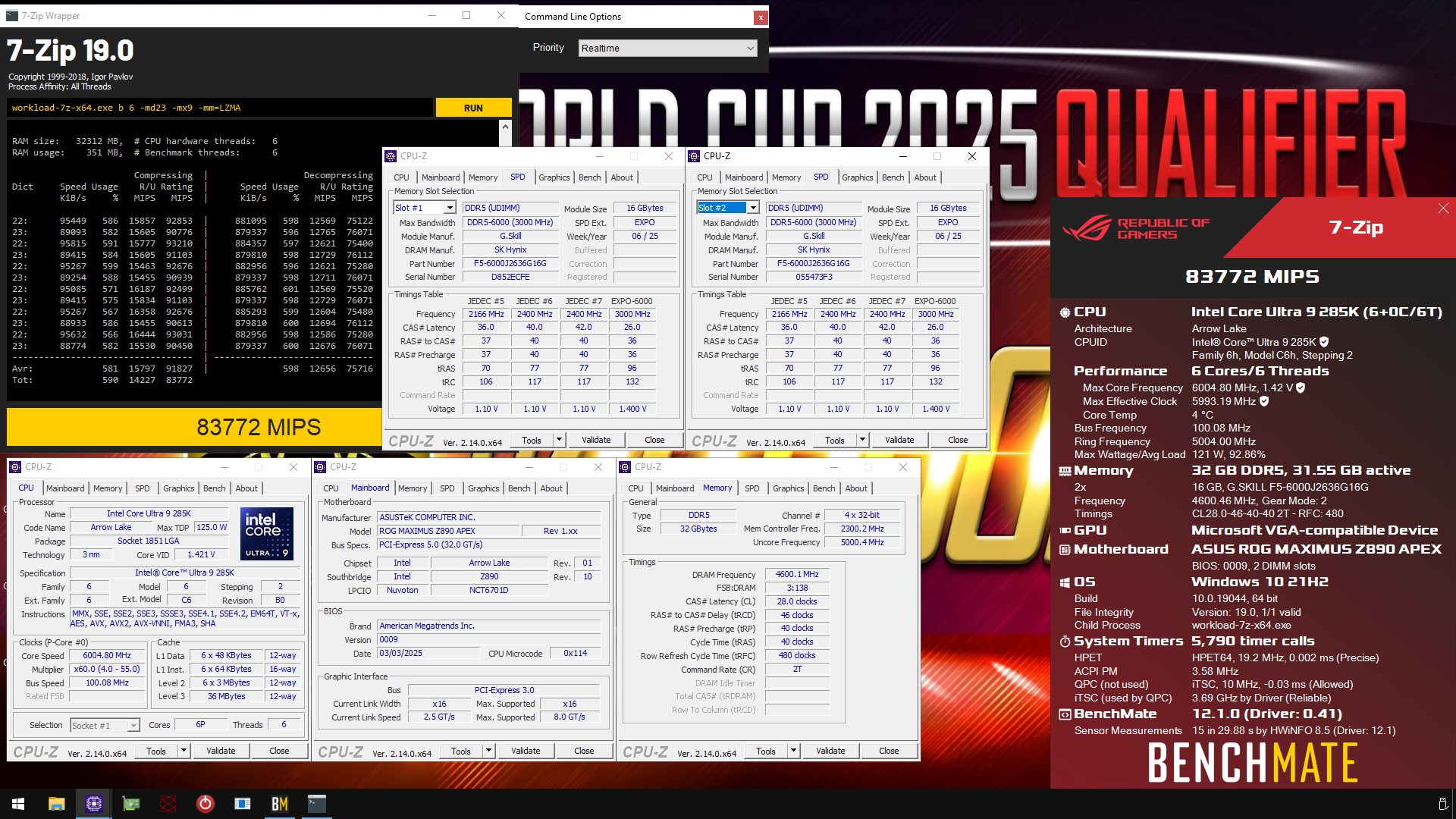Click the Uncore Frequency 5000.4 MHz value
Image resolution: width=1456 pixels, height=819 pixels.
tap(862, 543)
